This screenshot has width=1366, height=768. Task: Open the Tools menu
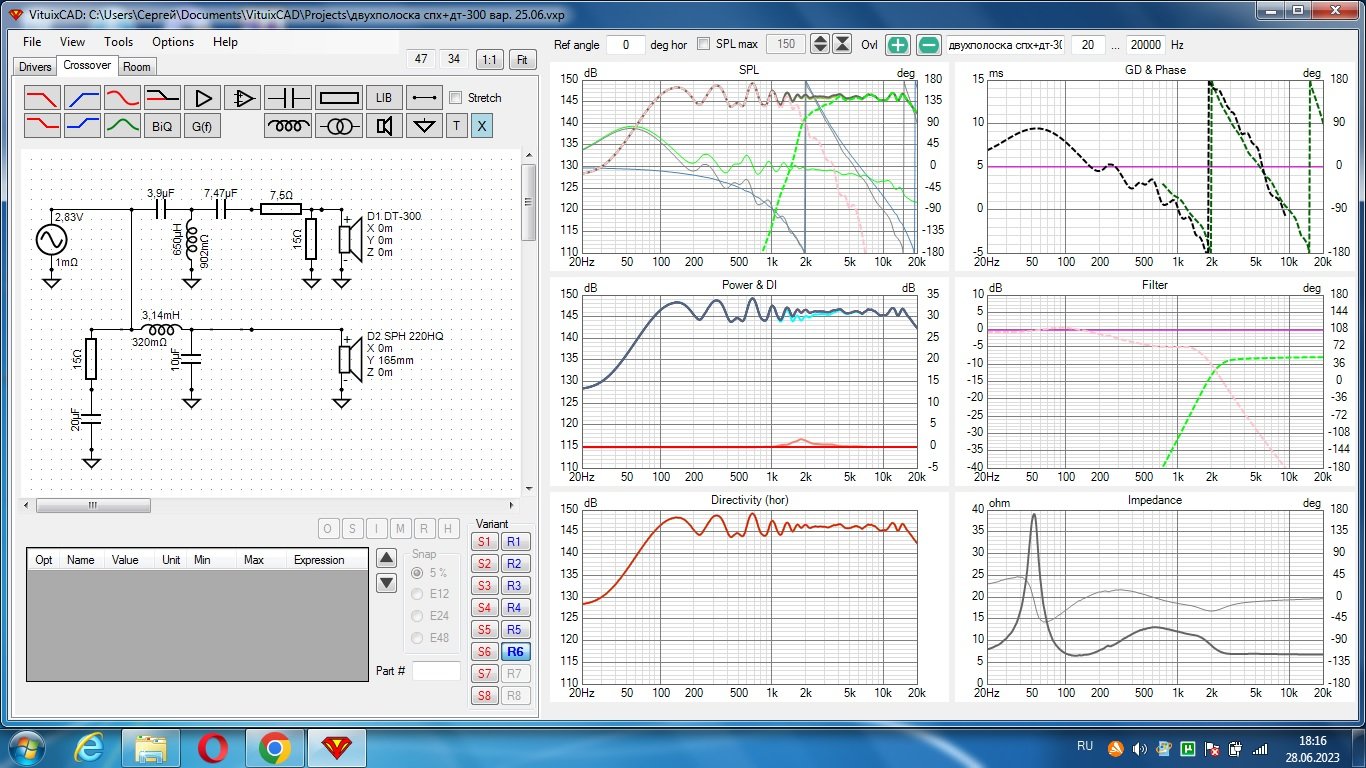[118, 42]
